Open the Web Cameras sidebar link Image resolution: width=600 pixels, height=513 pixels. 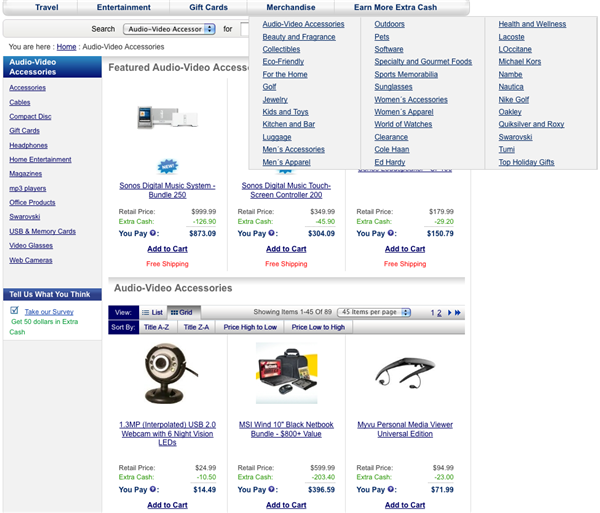point(31,260)
